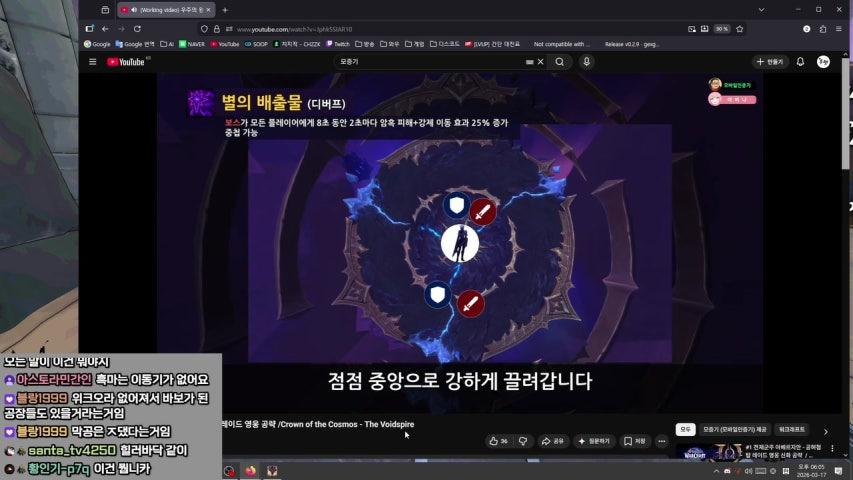Open Firefox from the taskbar

pos(250,471)
